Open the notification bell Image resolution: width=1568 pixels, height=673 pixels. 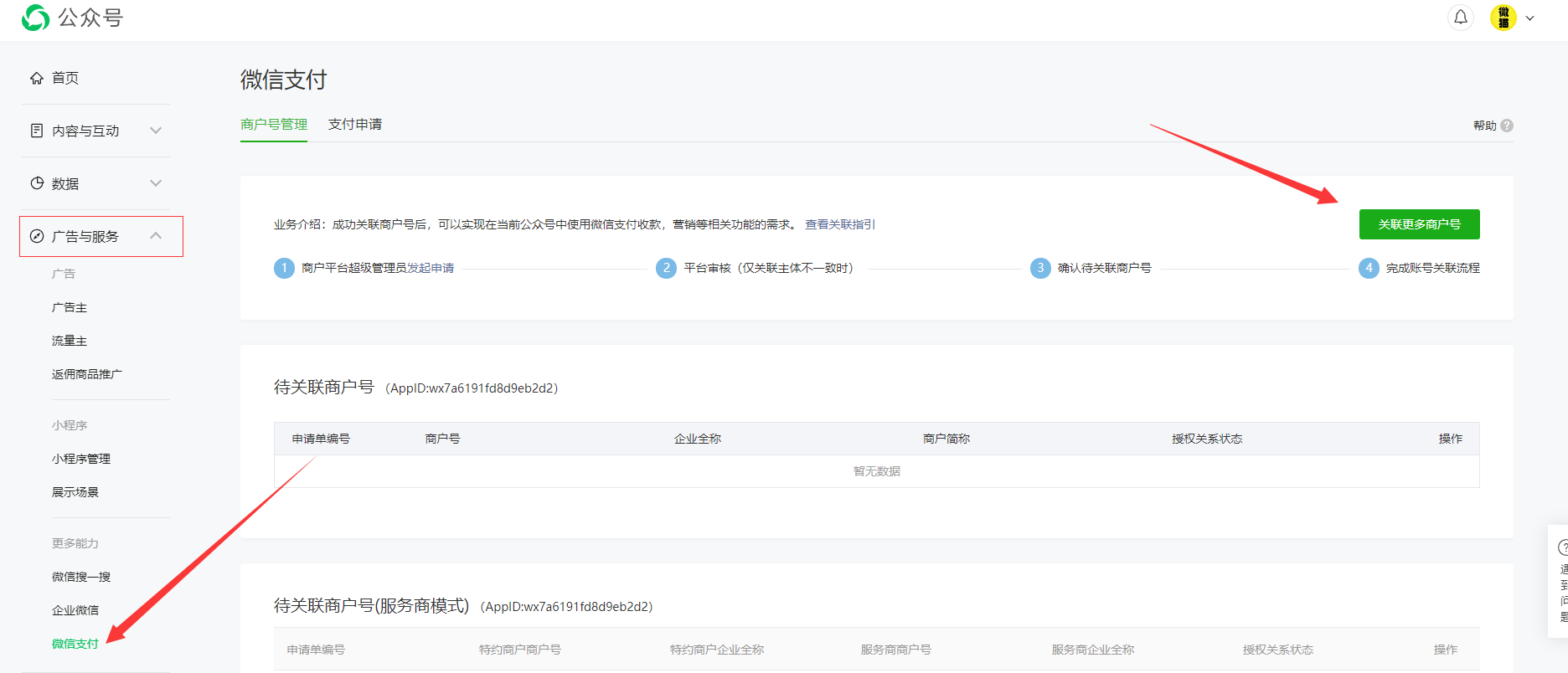[x=1461, y=18]
